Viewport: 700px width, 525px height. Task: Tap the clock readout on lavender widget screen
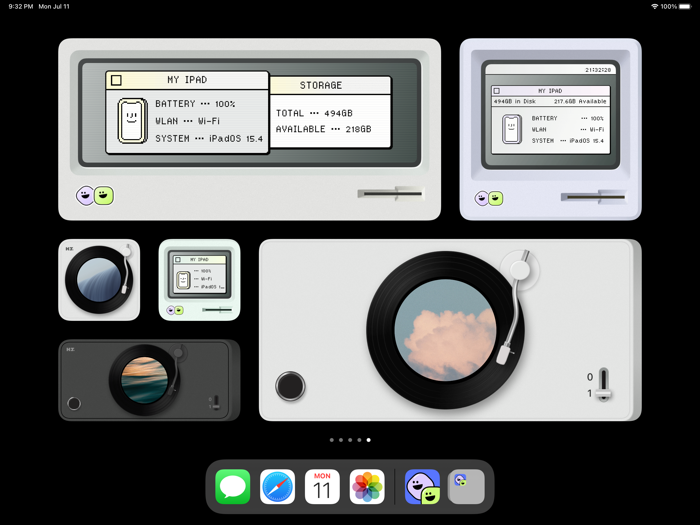pyautogui.click(x=598, y=70)
